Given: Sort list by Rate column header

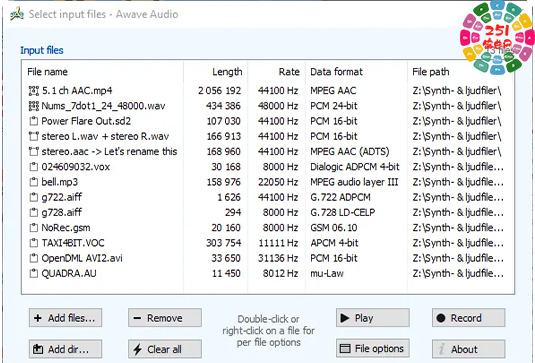Looking at the screenshot, I should pyautogui.click(x=289, y=72).
